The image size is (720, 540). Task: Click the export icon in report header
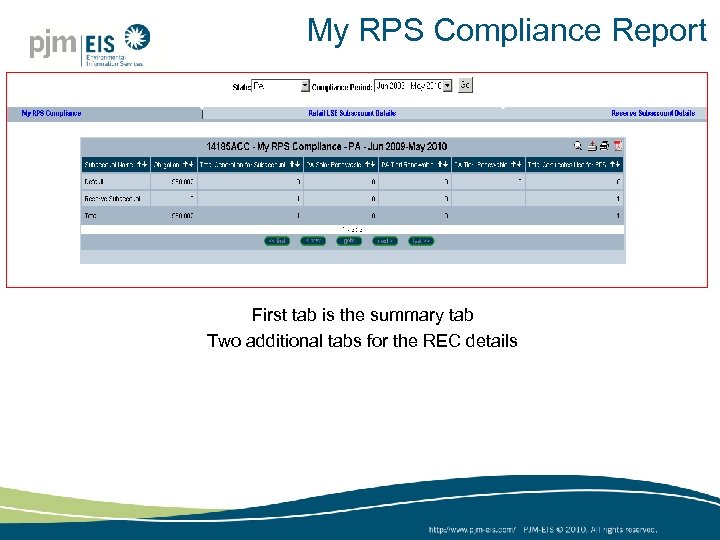(592, 146)
